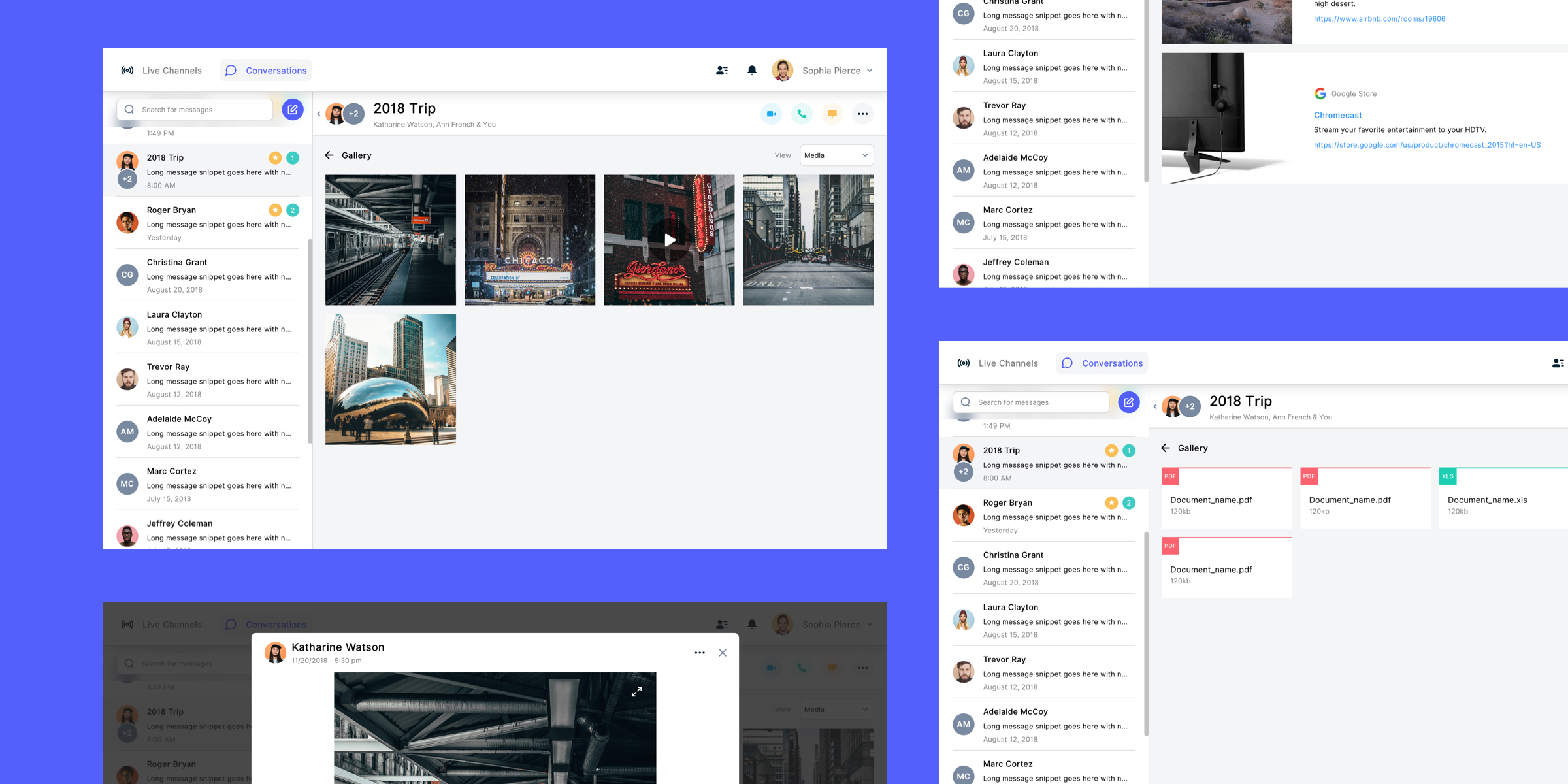Click Sophia Pierce profile avatar
This screenshot has width=1568, height=784.
(x=783, y=71)
